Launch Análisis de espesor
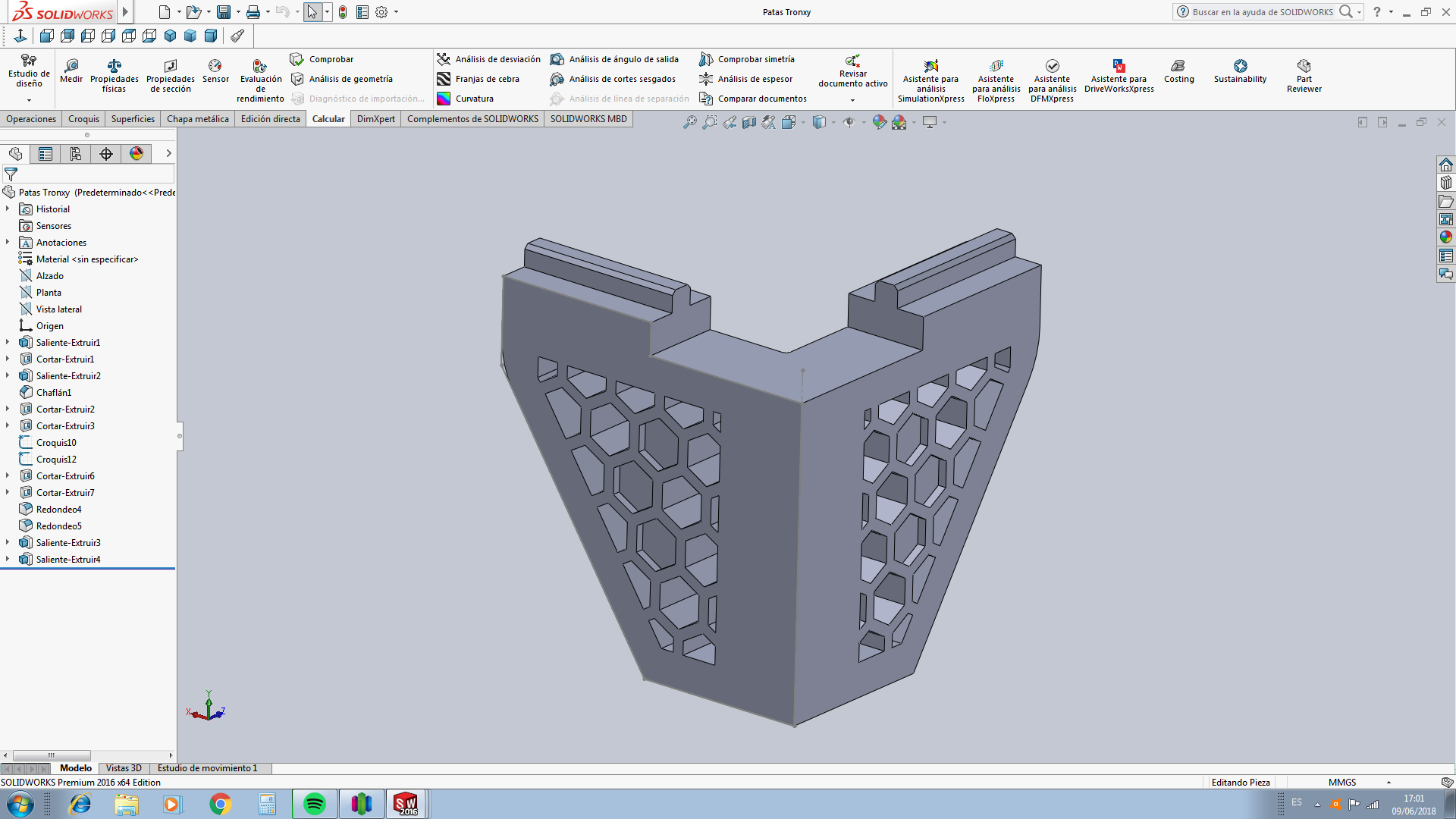 (x=746, y=79)
